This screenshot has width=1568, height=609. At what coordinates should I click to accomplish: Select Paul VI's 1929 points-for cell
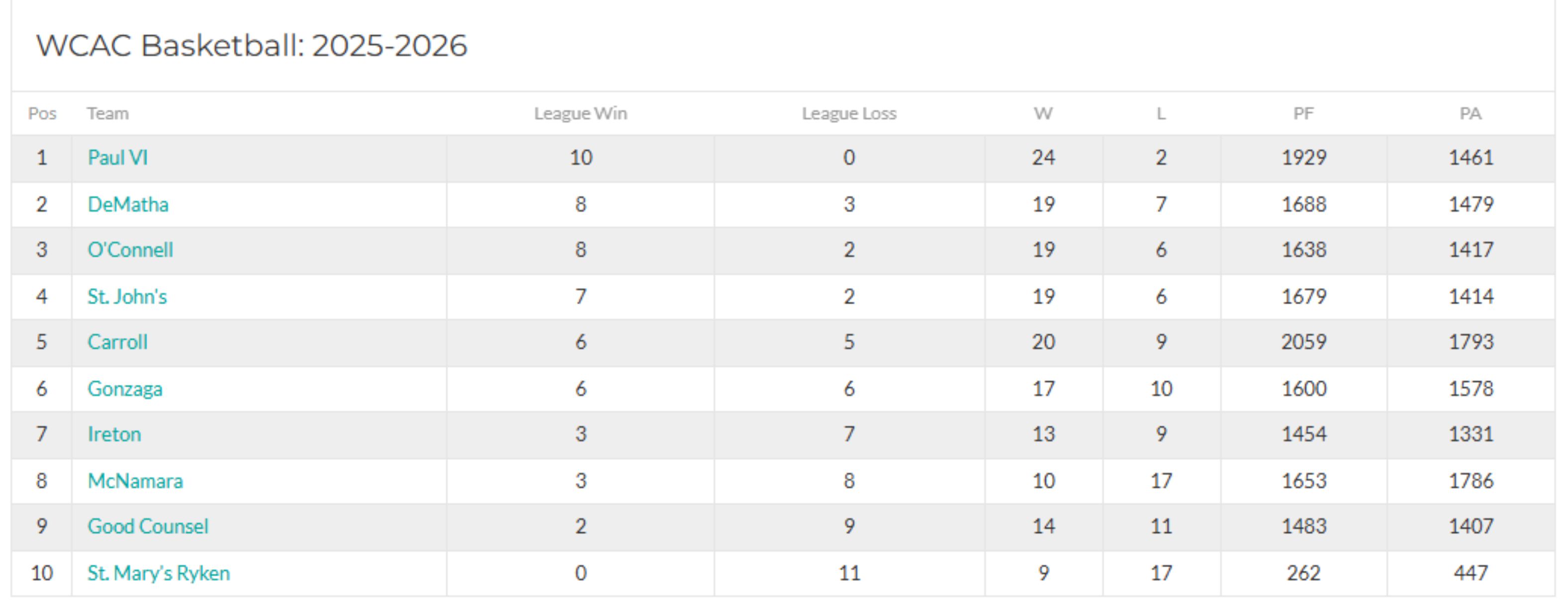click(1304, 158)
